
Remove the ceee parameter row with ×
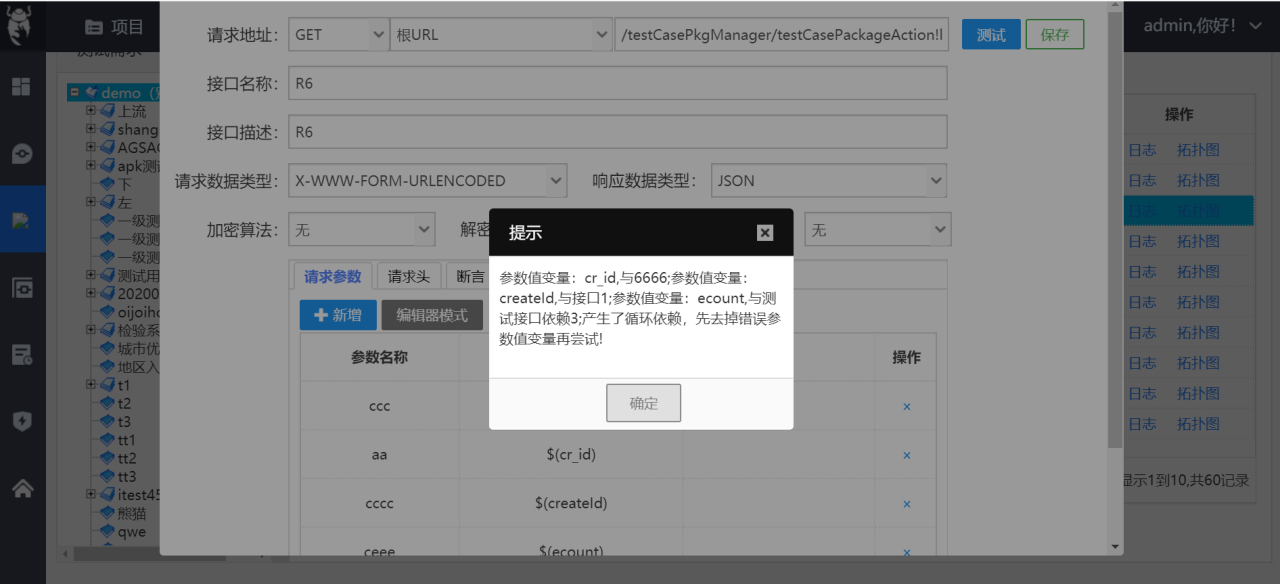(907, 551)
